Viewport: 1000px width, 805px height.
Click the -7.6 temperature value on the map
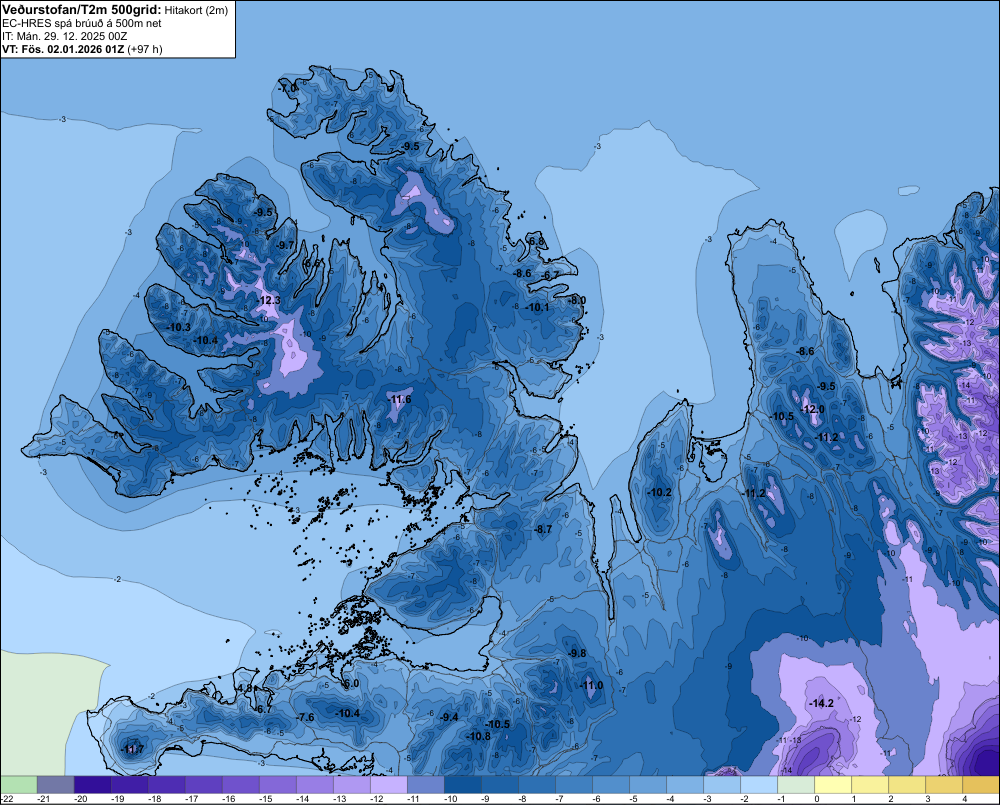tap(305, 717)
